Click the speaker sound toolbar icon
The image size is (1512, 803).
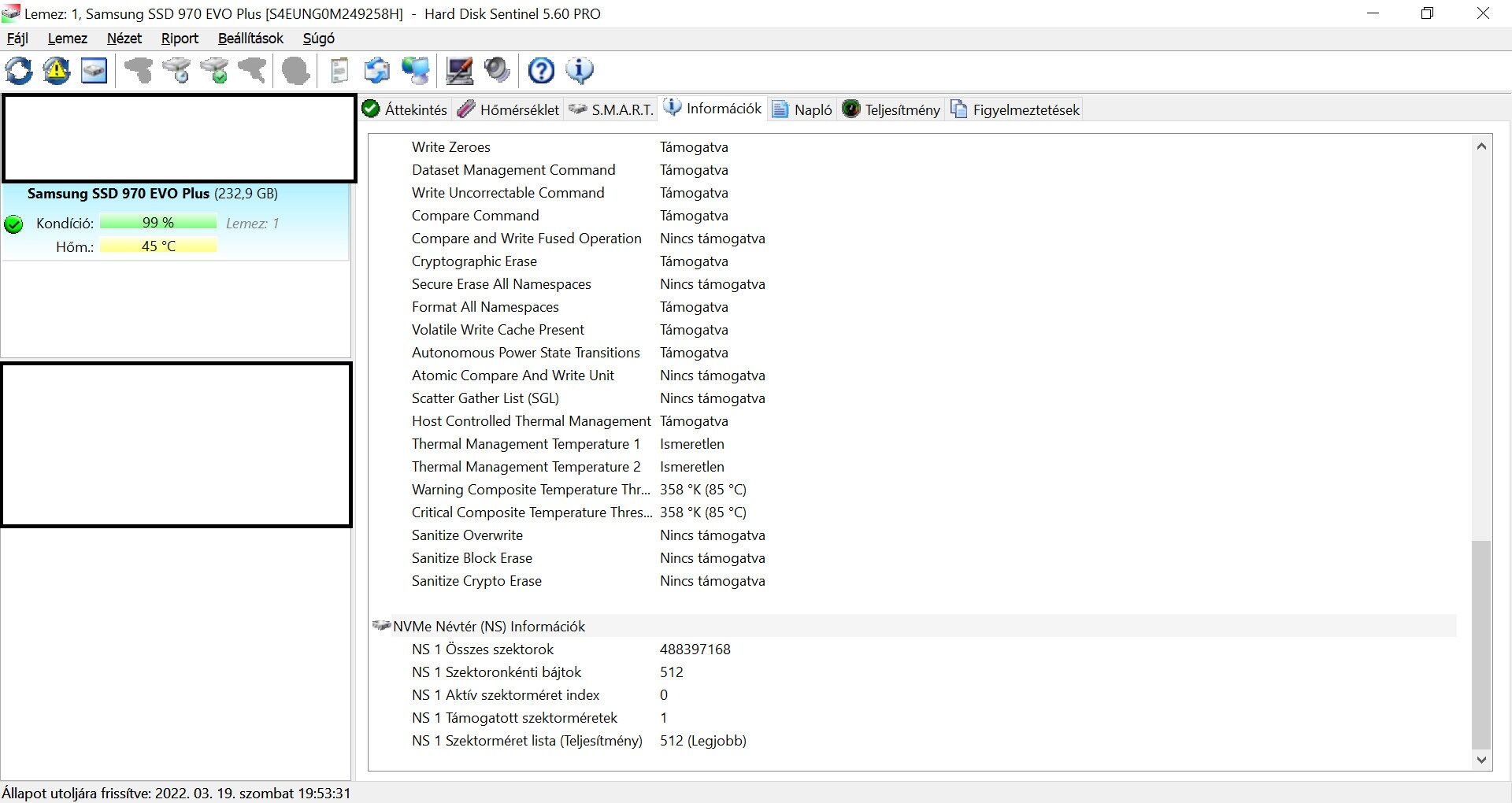click(x=497, y=71)
